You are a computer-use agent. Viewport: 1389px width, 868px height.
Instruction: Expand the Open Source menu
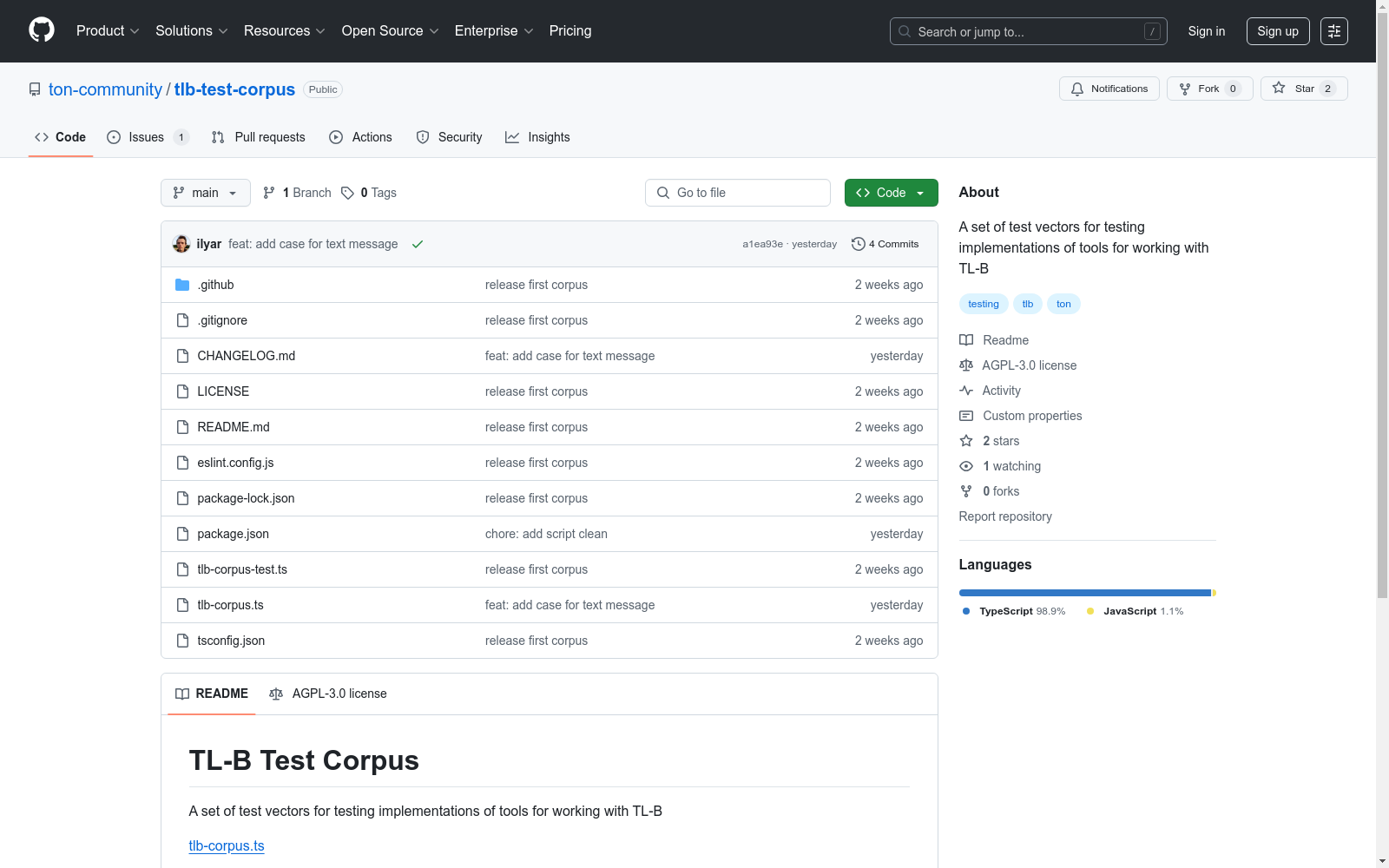(x=391, y=30)
